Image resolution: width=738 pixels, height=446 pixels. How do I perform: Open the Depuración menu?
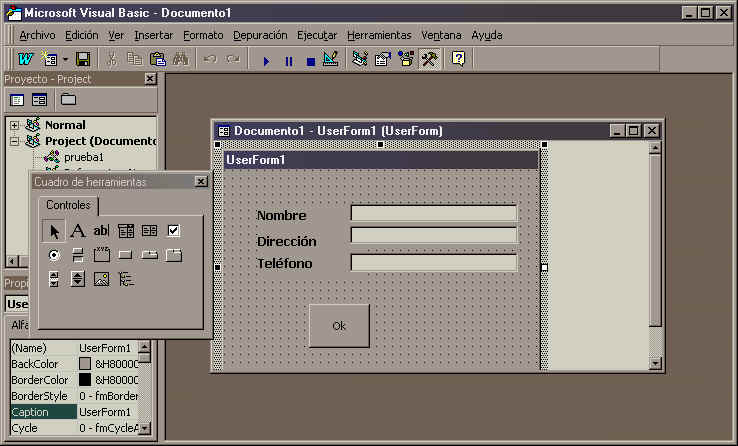pyautogui.click(x=260, y=35)
